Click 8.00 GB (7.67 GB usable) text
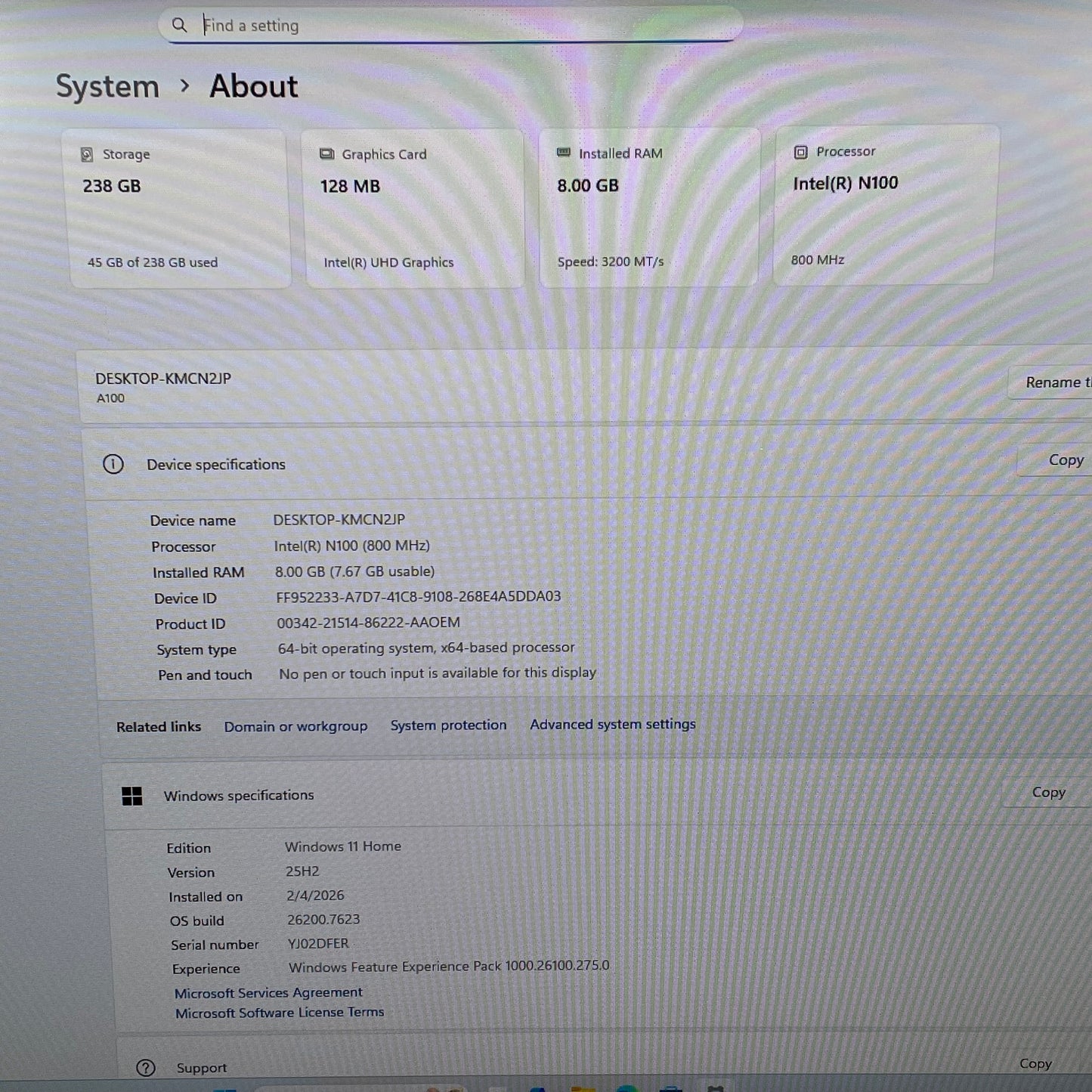 354,571
